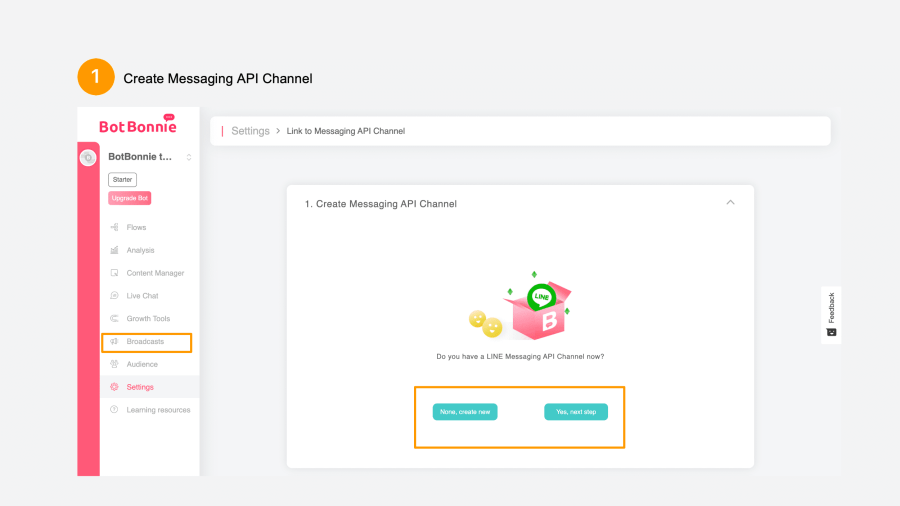Viewport: 900px width, 506px height.
Task: Open the Flows sidebar icon
Action: [114, 227]
